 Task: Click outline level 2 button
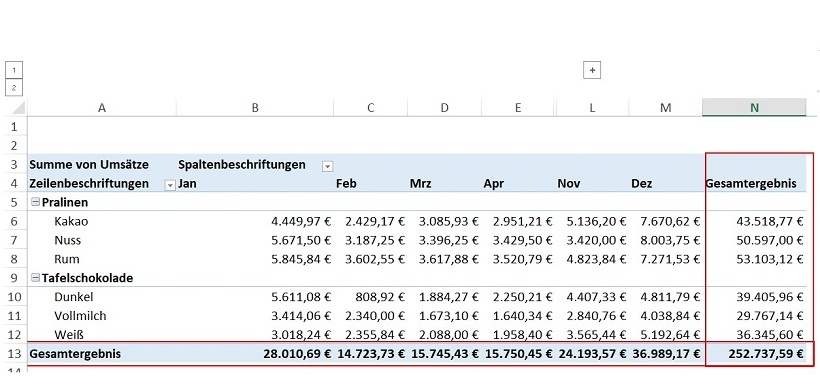pos(14,87)
